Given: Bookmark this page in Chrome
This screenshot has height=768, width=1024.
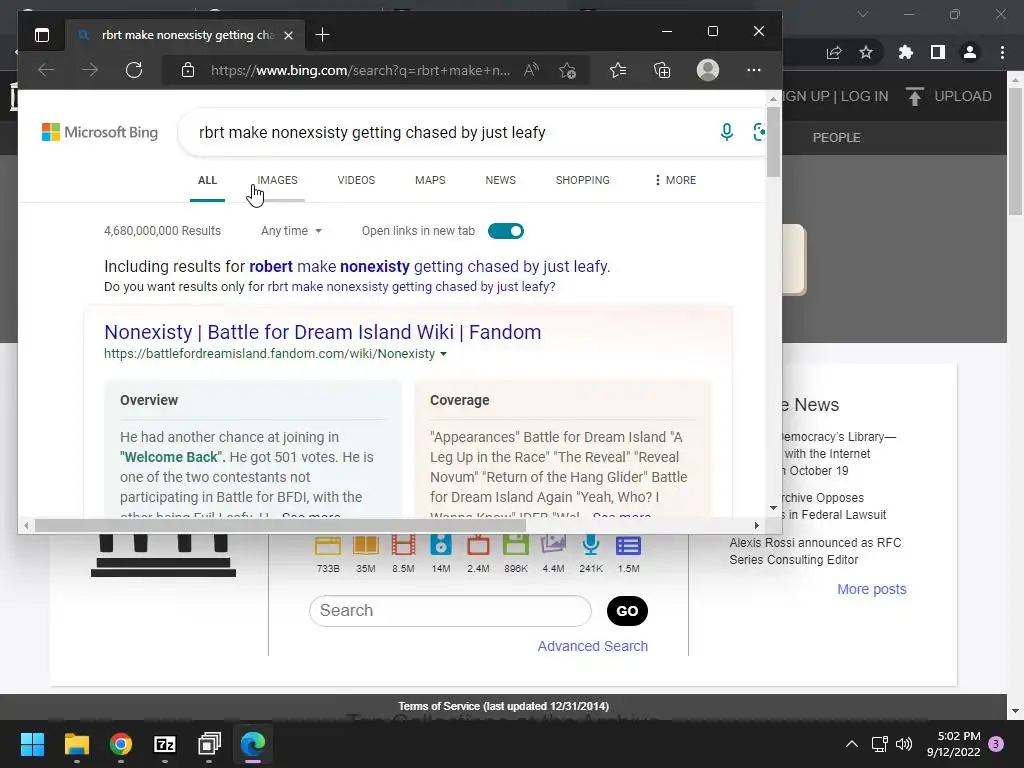Looking at the screenshot, I should click(866, 52).
